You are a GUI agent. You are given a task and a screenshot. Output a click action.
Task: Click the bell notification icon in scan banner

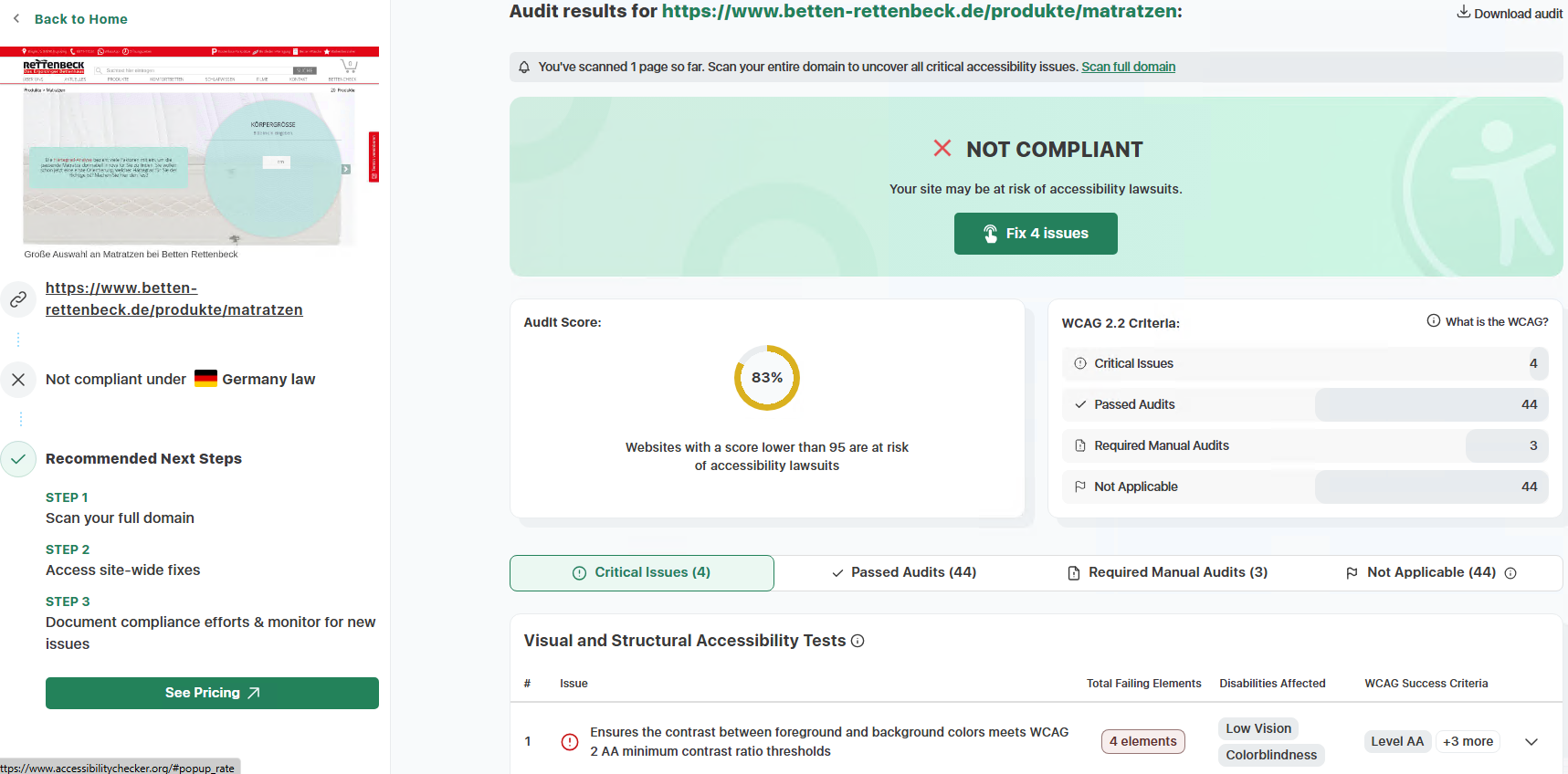coord(524,67)
